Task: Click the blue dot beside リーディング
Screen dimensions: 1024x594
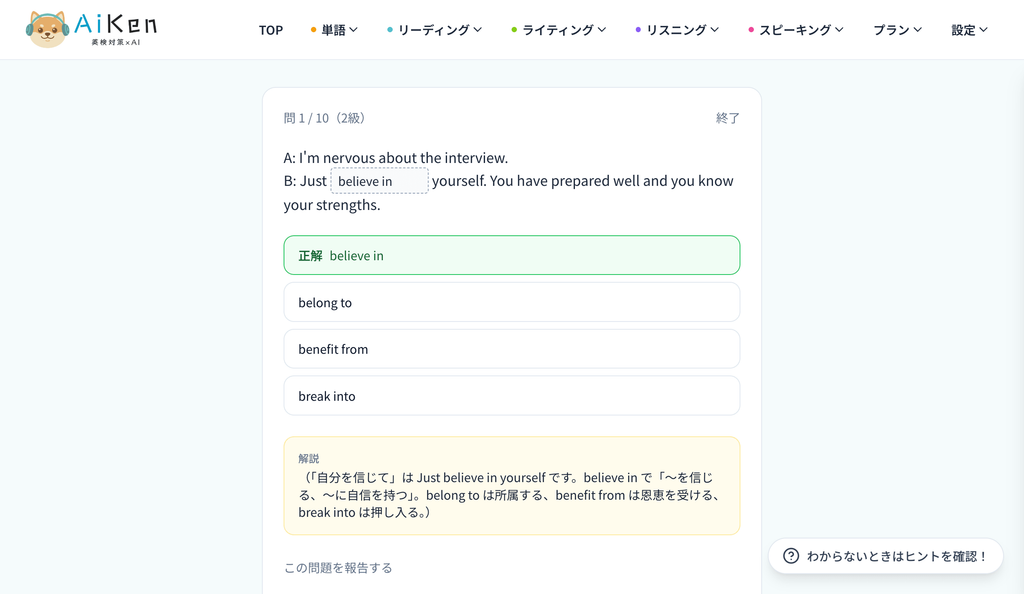Action: 390,30
